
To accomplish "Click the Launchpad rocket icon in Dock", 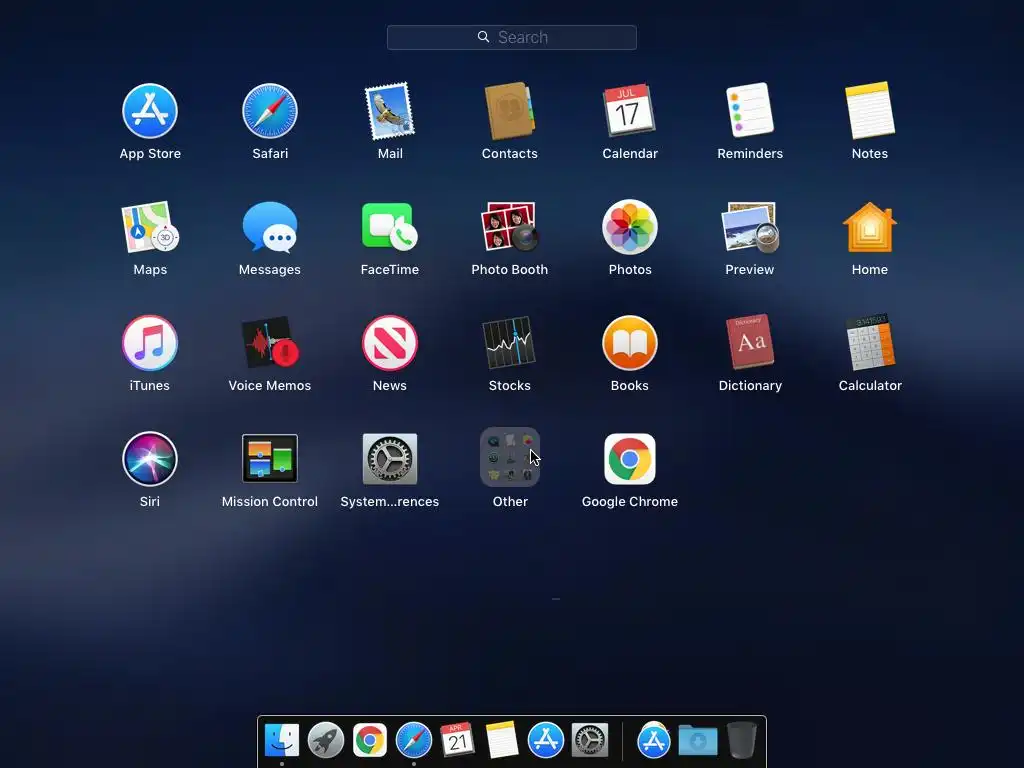I will 326,741.
